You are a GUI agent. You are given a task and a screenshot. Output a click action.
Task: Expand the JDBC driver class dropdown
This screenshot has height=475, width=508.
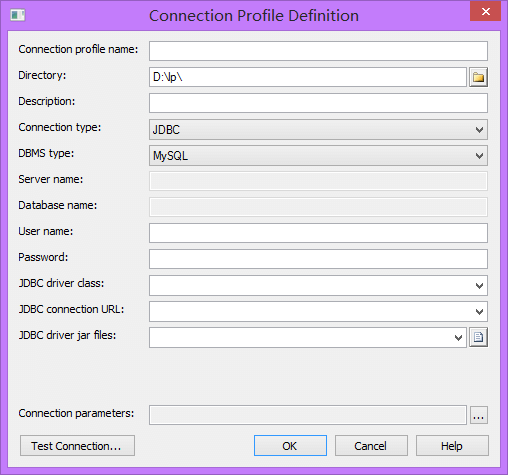pyautogui.click(x=479, y=286)
